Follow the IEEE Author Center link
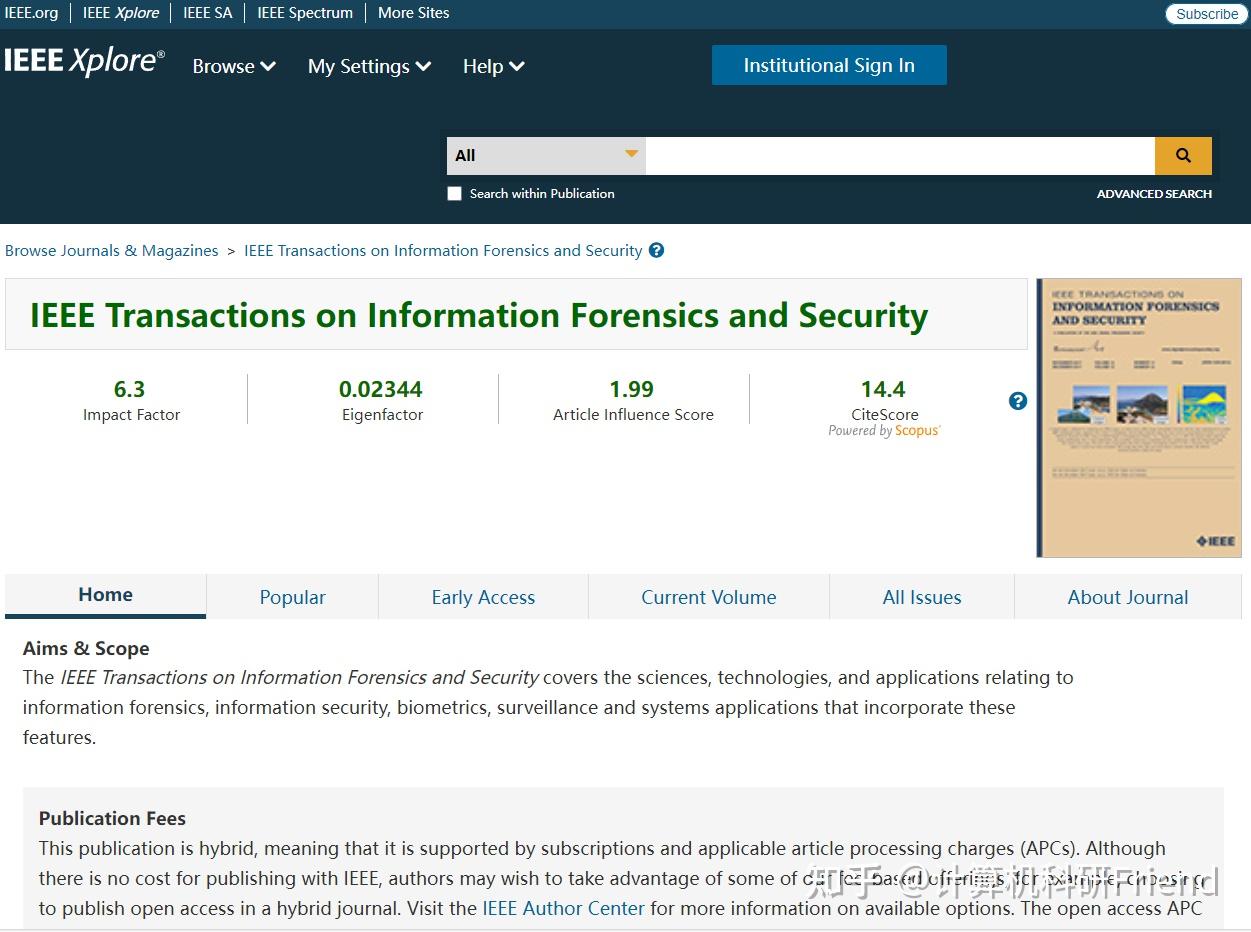Screen dimensions: 1251x932 point(563,909)
